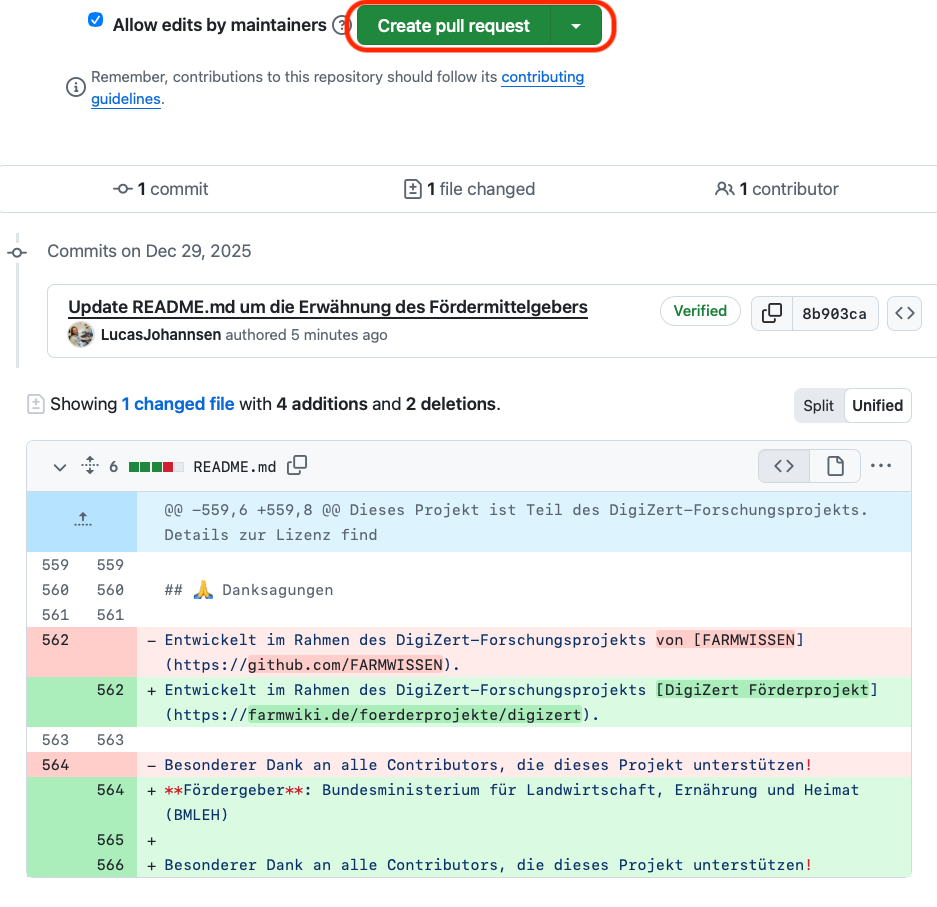
Task: Open the 1 commit tab
Action: [x=161, y=189]
